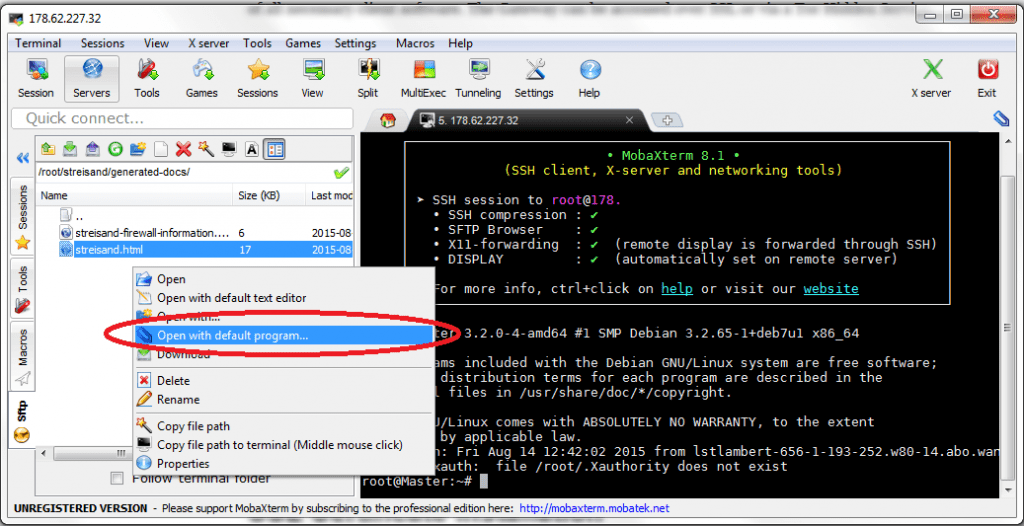The image size is (1024, 526).
Task: Click the green checkmark beside the path
Action: click(x=341, y=173)
